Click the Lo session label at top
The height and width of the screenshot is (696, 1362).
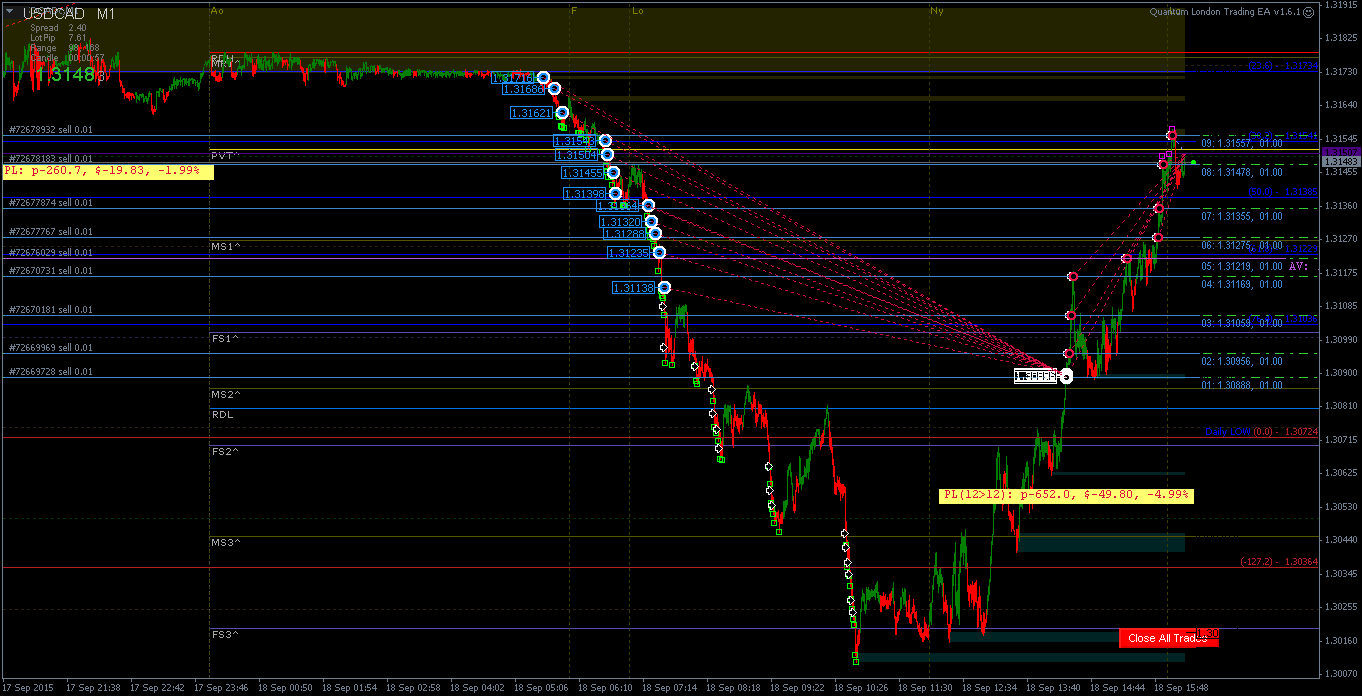coord(638,10)
